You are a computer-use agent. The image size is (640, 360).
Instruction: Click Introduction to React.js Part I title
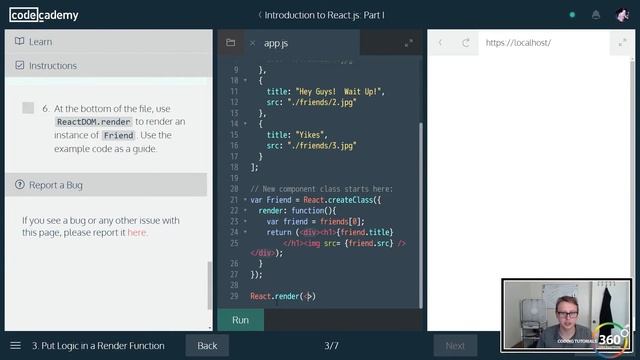tap(324, 15)
